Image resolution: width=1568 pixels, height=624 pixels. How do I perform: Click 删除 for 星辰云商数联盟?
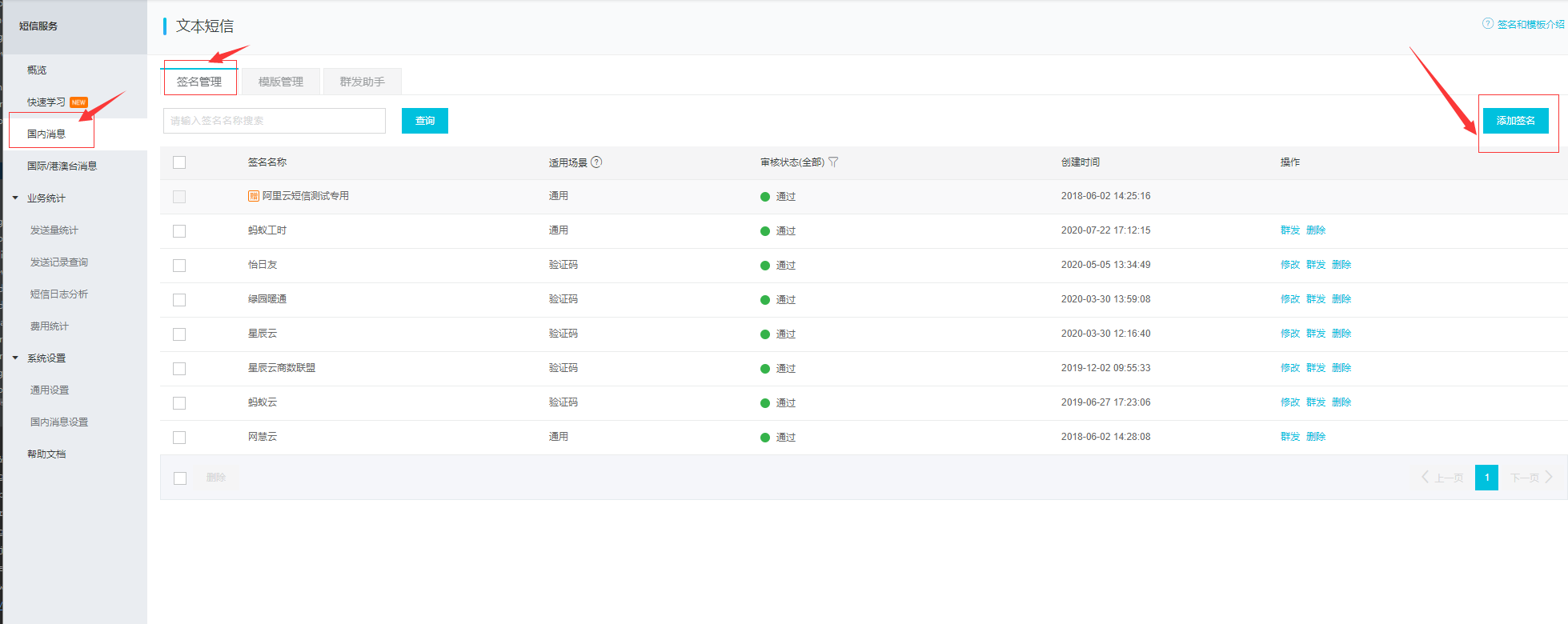pyautogui.click(x=1341, y=368)
